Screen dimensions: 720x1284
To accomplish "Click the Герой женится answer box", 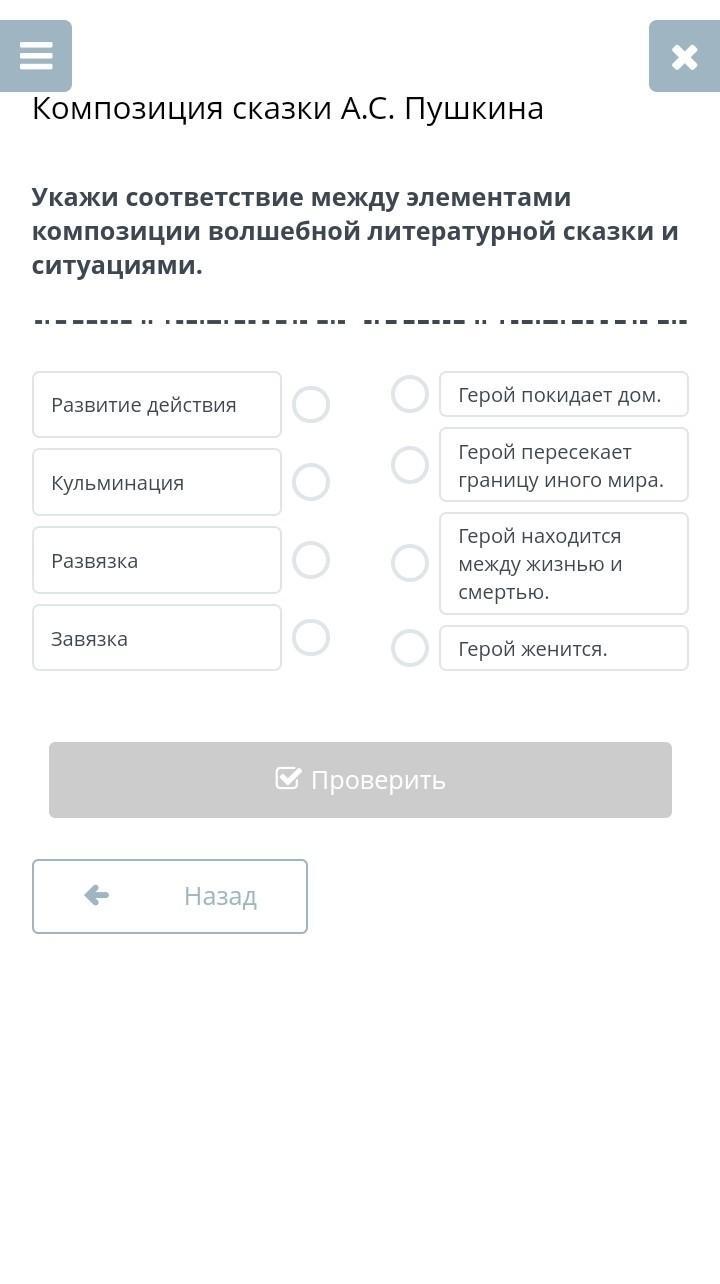I will tap(564, 648).
